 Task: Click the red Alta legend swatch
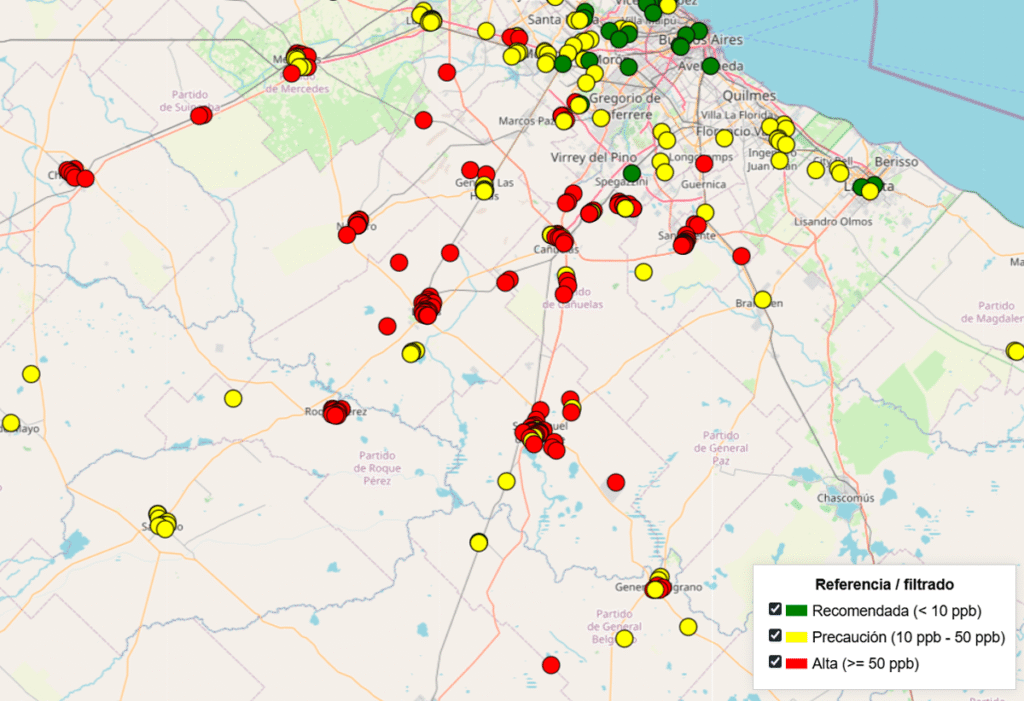tap(796, 663)
